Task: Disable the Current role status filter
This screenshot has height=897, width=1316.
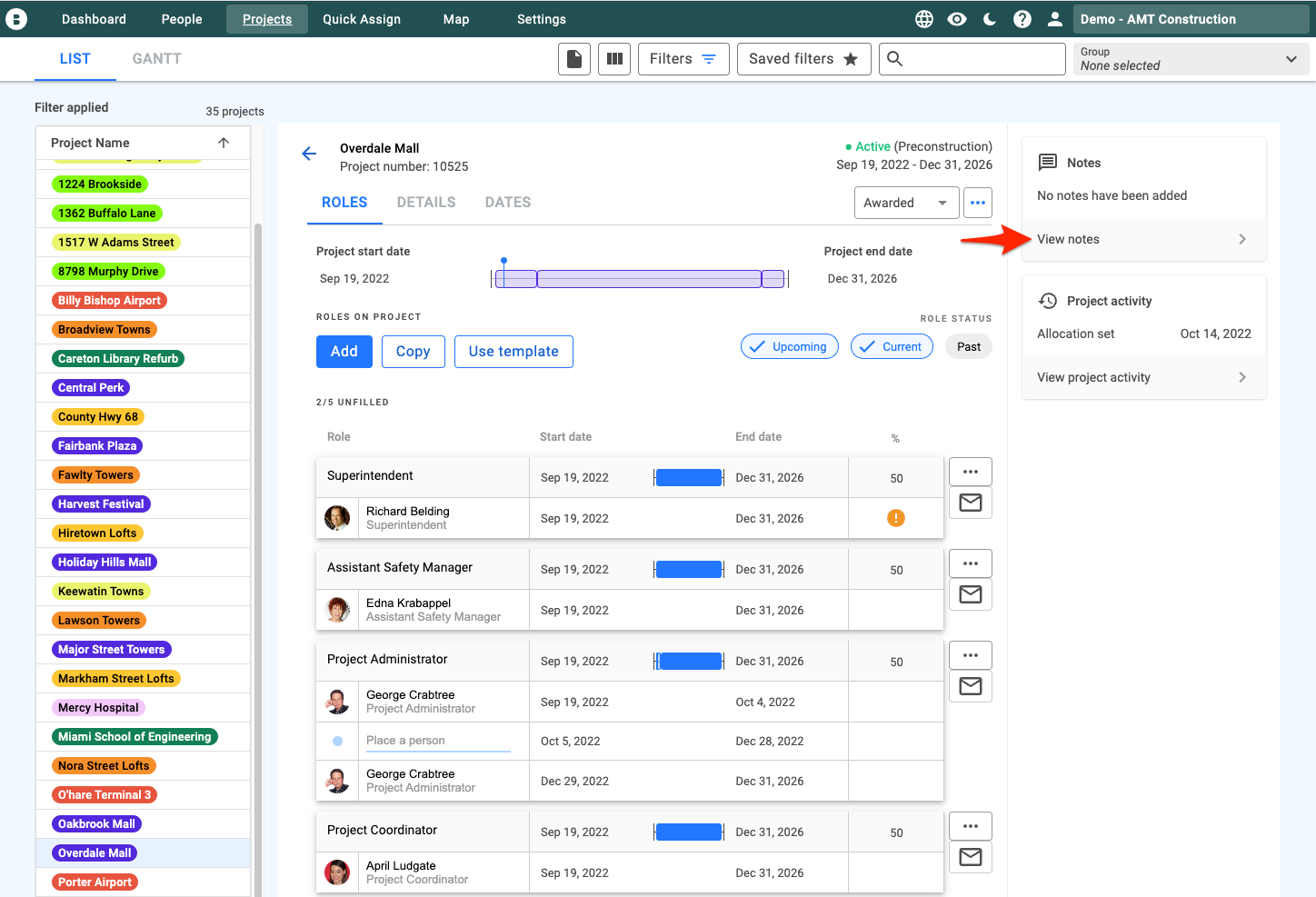Action: [x=892, y=346]
